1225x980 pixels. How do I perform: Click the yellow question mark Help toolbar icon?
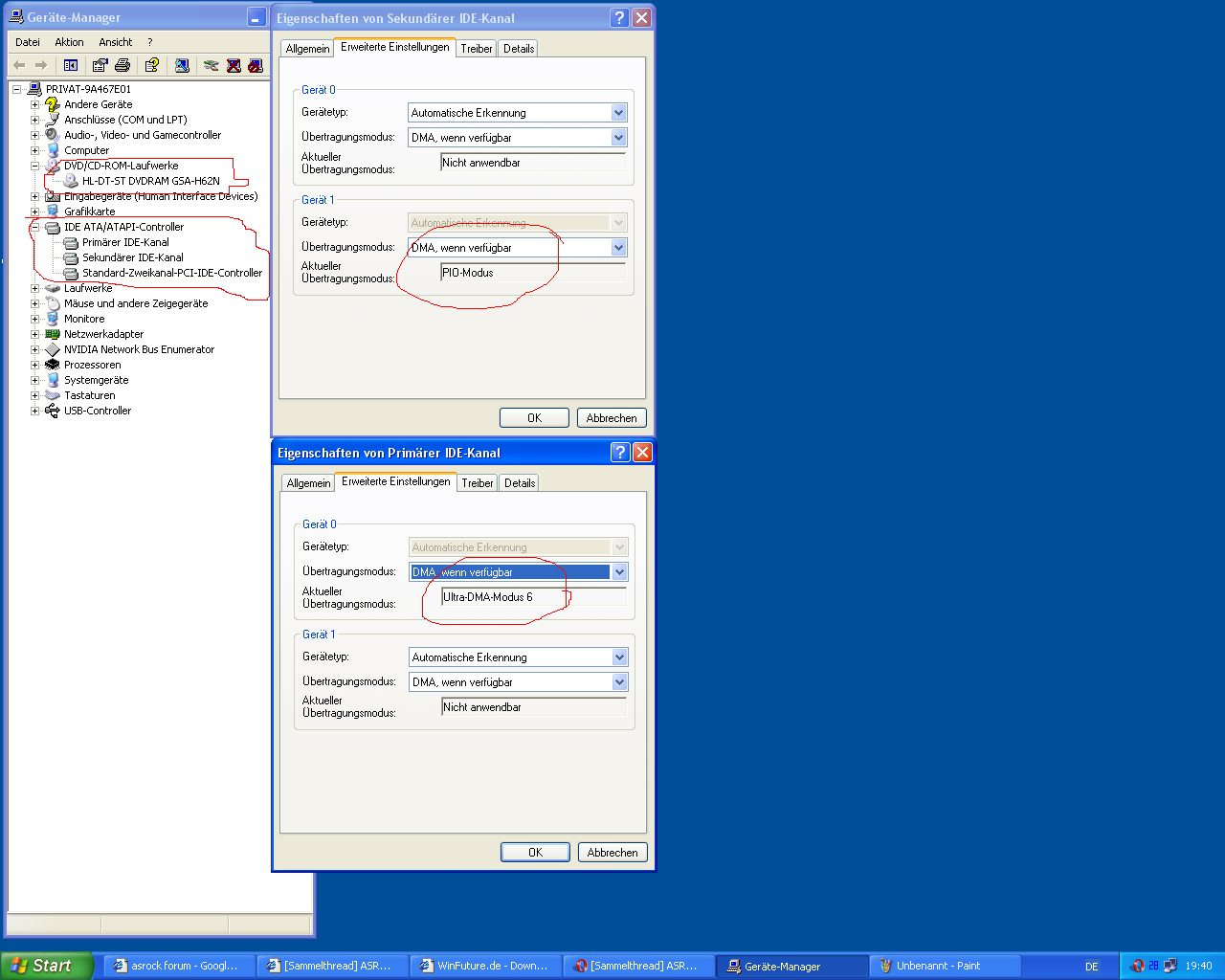tap(151, 65)
